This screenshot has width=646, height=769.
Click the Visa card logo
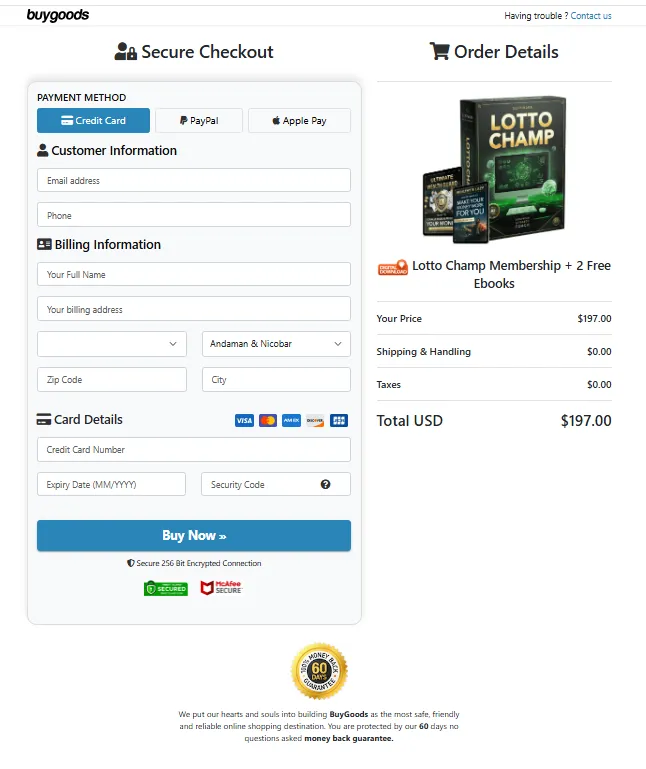click(244, 420)
